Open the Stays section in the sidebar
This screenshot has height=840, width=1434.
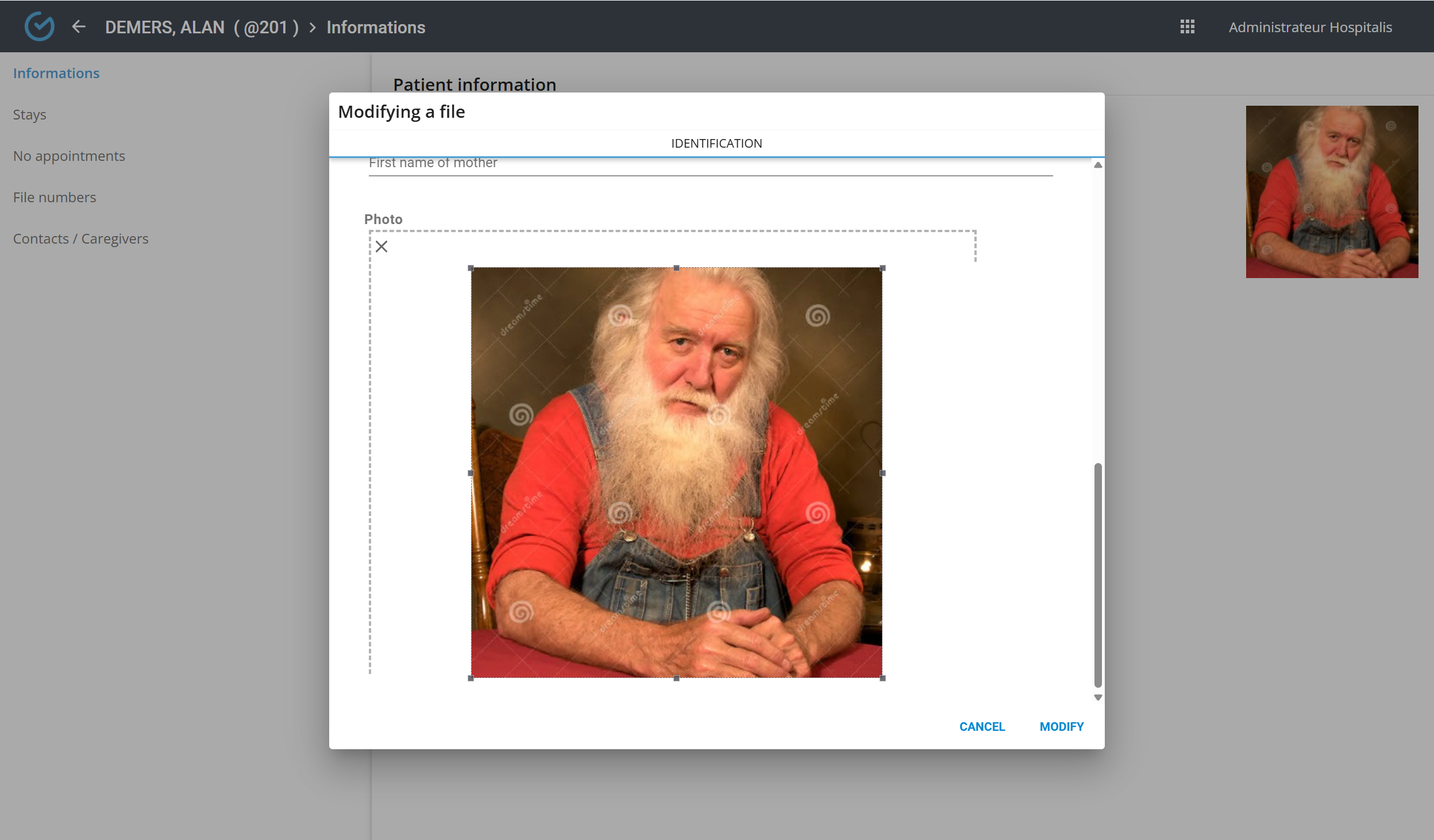click(30, 114)
